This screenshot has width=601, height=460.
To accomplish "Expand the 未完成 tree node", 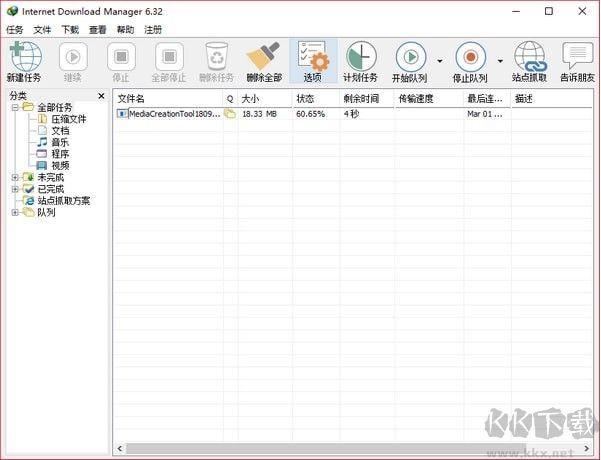I will point(15,177).
